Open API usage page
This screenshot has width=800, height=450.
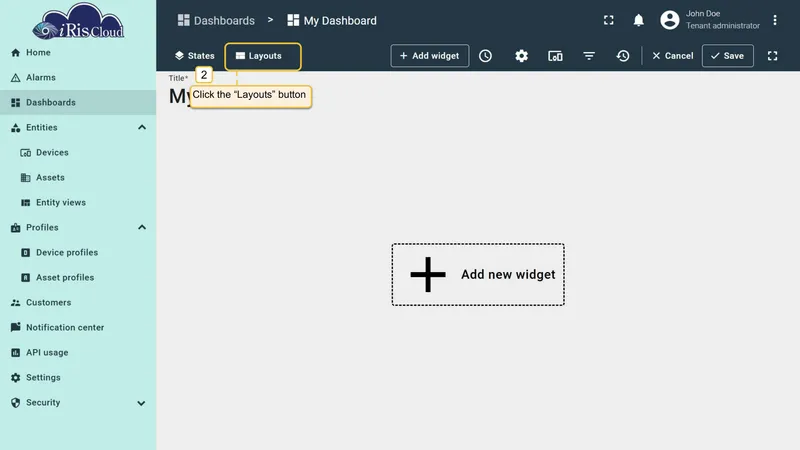click(x=78, y=353)
